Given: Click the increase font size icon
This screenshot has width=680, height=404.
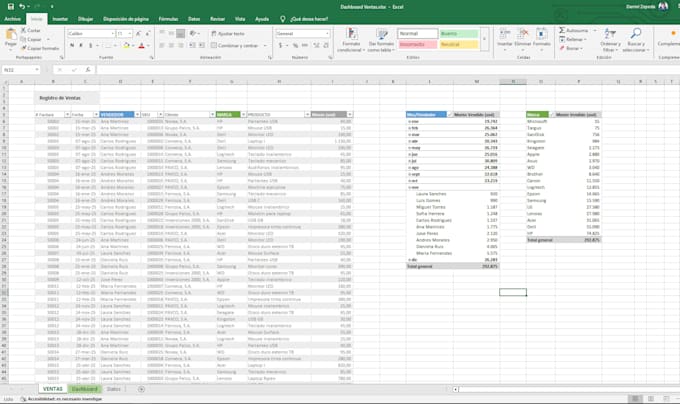Looking at the screenshot, I should click(x=138, y=33).
